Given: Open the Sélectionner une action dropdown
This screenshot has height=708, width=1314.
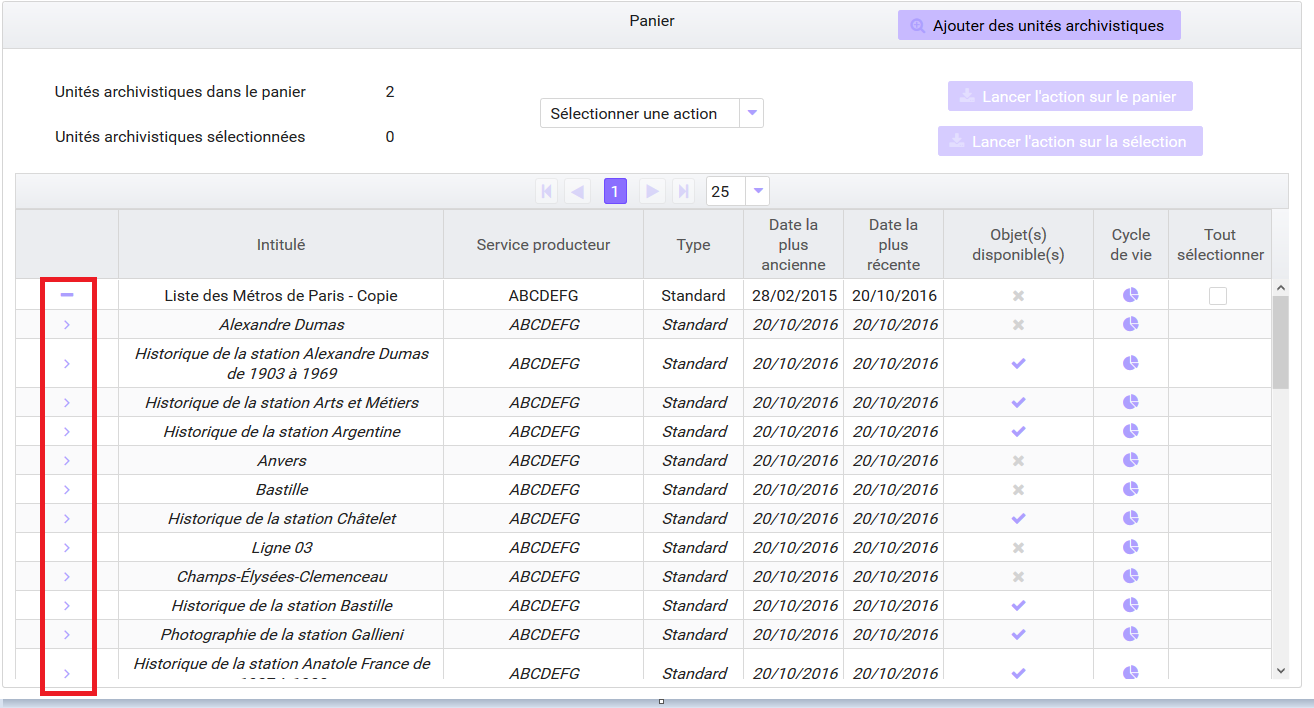Looking at the screenshot, I should (651, 113).
